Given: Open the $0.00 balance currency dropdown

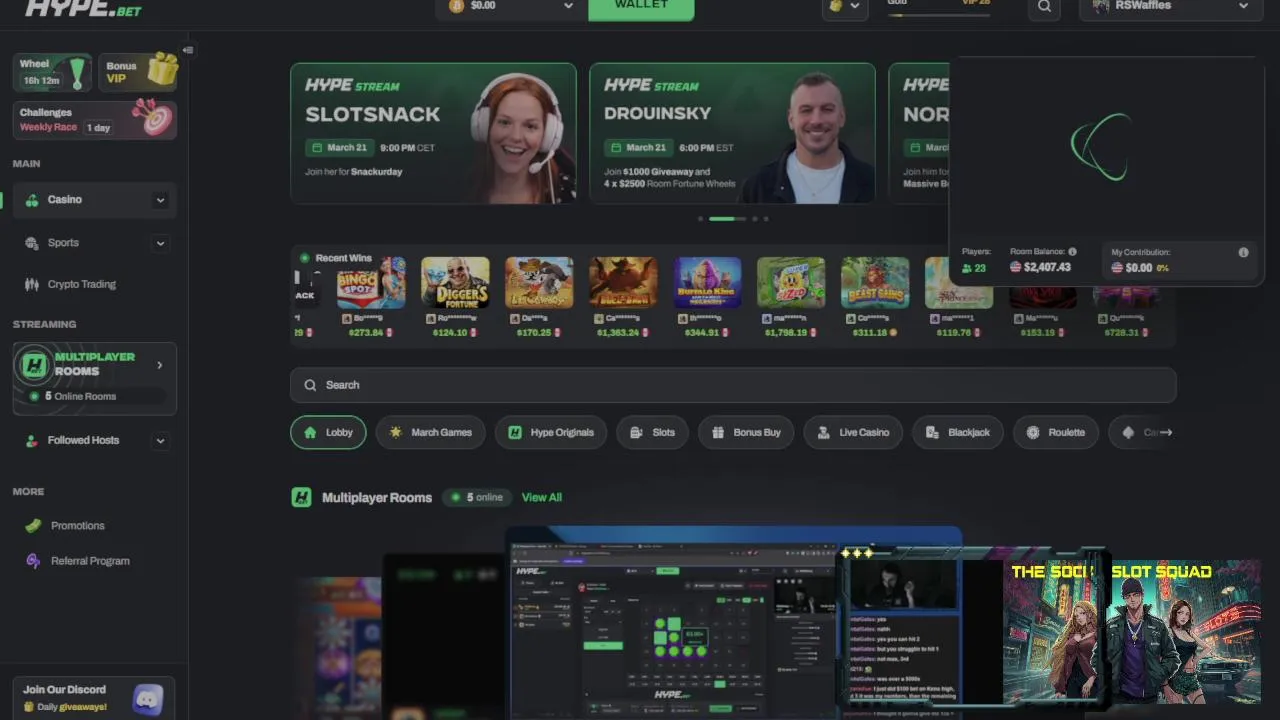Looking at the screenshot, I should [x=511, y=6].
